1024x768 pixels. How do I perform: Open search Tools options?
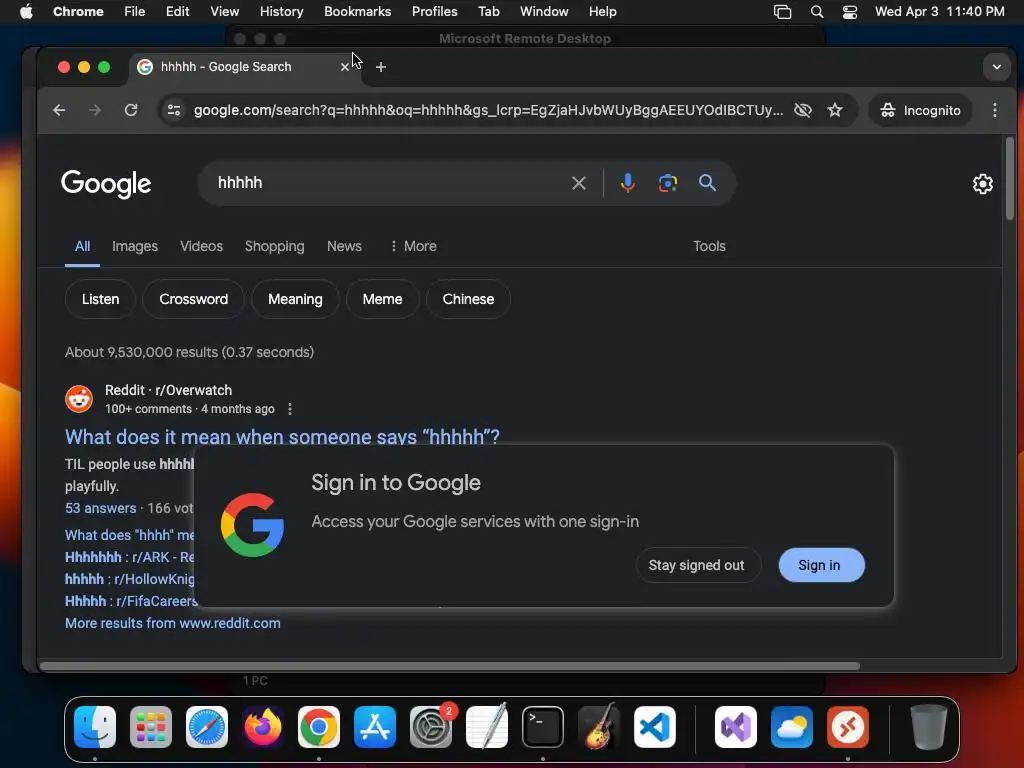coord(709,246)
